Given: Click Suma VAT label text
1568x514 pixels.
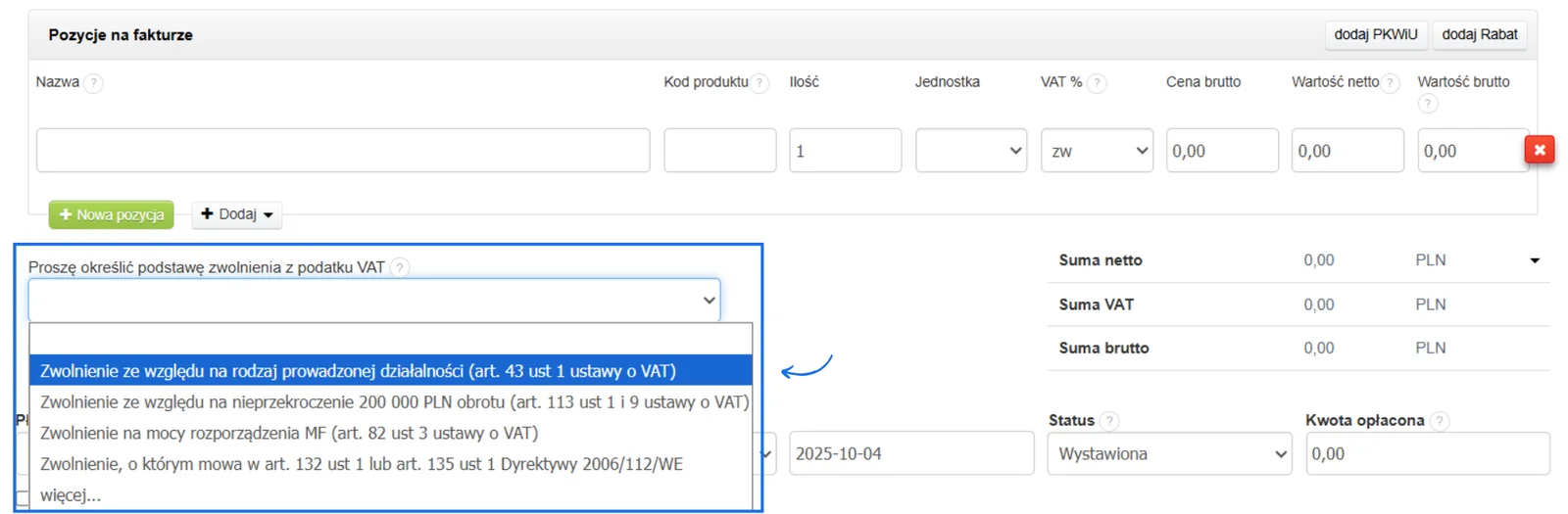Looking at the screenshot, I should (x=1096, y=304).
